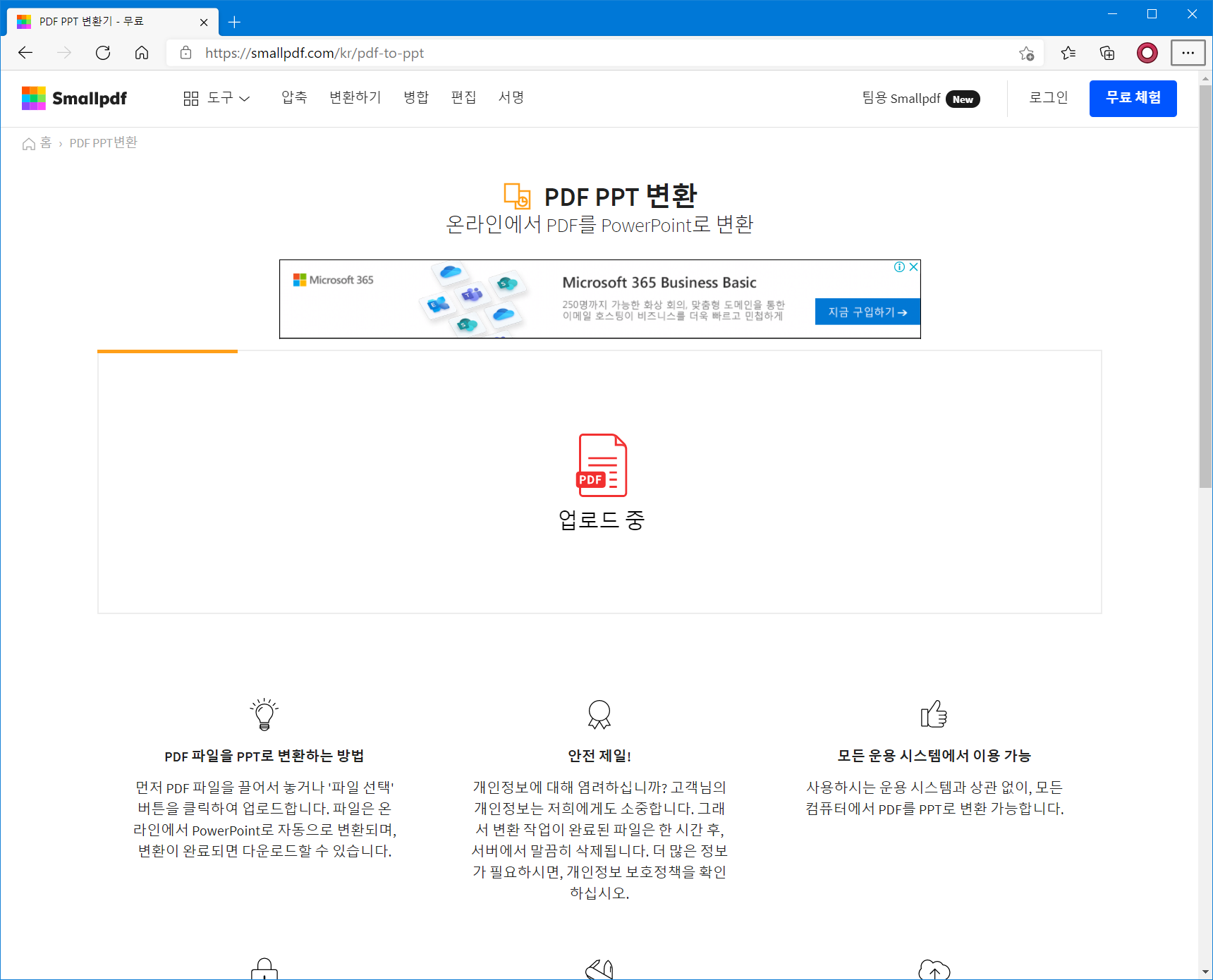Screen dimensions: 1213x980
Task: Reload the page with the refresh icon
Action: coord(103,53)
